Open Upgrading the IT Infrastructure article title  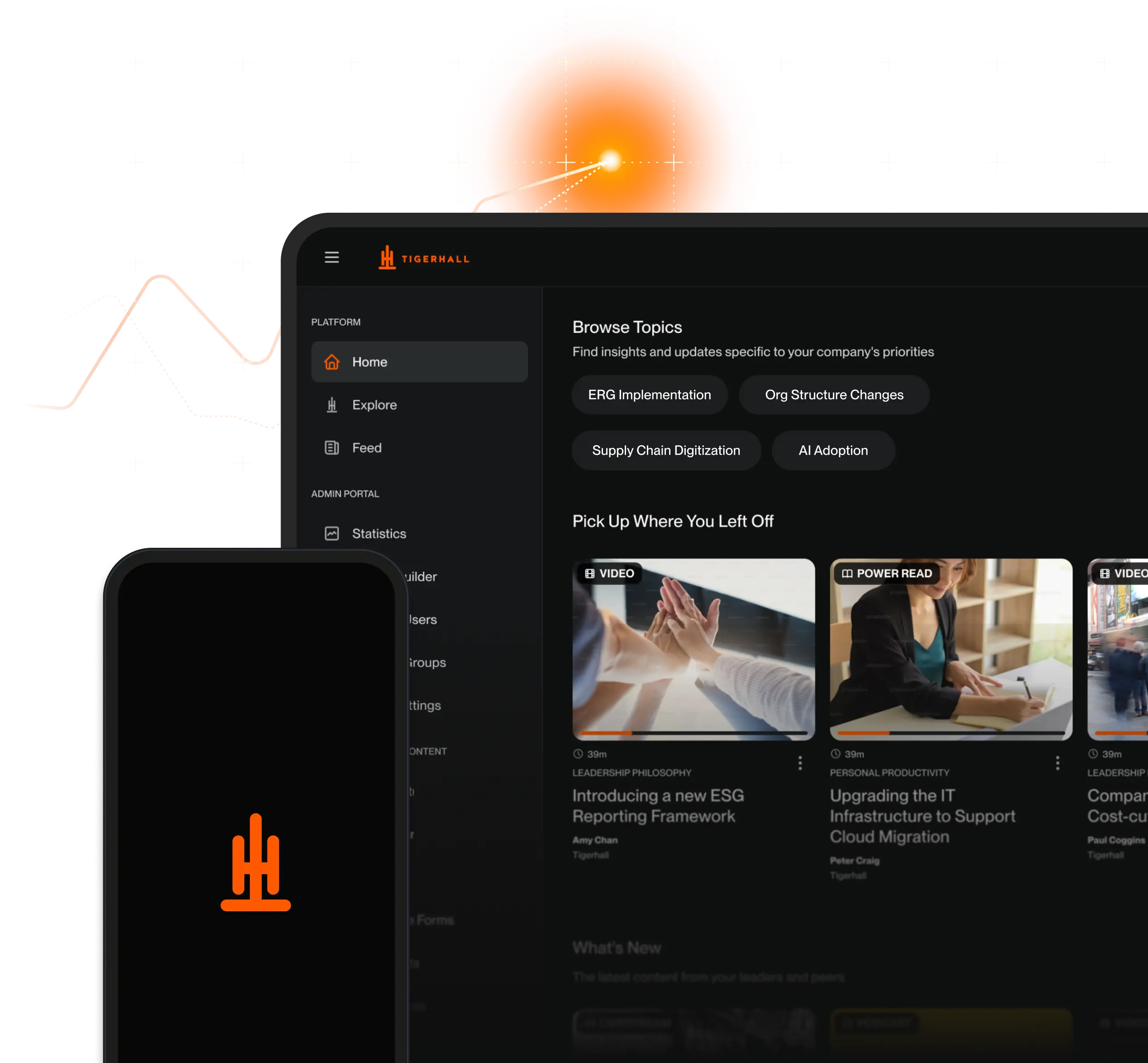tap(922, 816)
